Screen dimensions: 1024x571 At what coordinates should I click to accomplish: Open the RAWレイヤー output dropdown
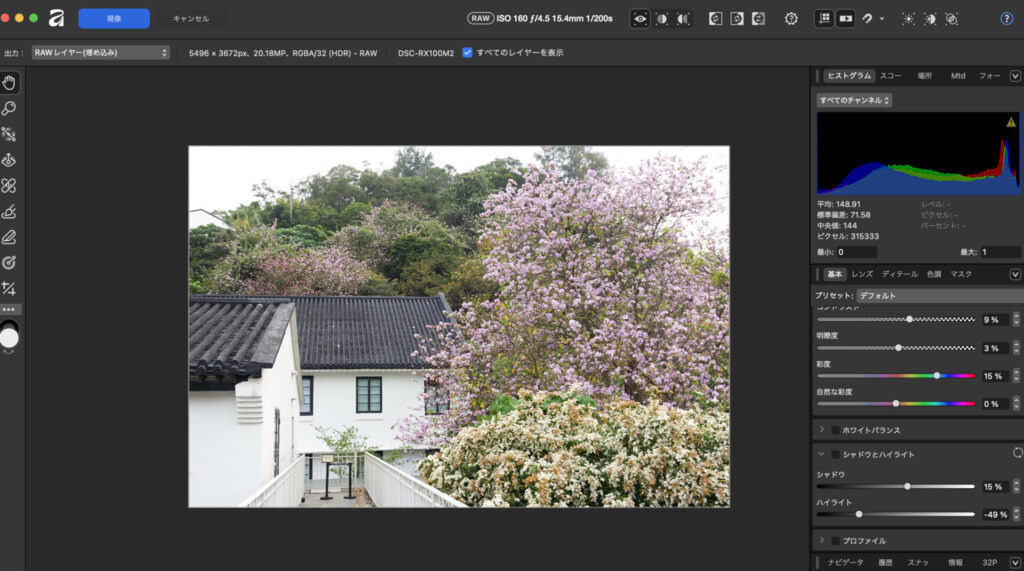[x=100, y=52]
